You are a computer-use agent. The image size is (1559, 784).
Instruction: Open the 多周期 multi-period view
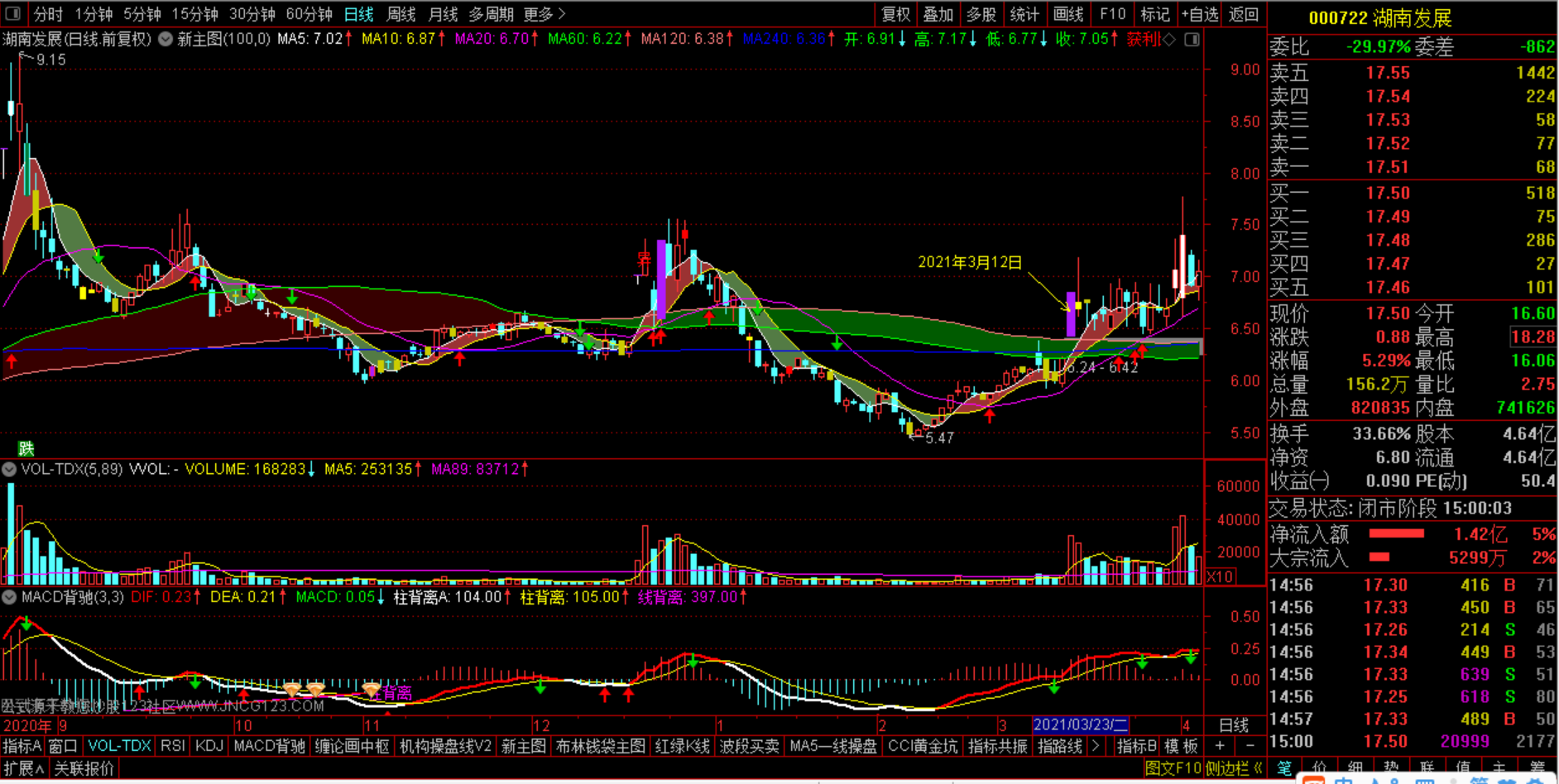491,14
